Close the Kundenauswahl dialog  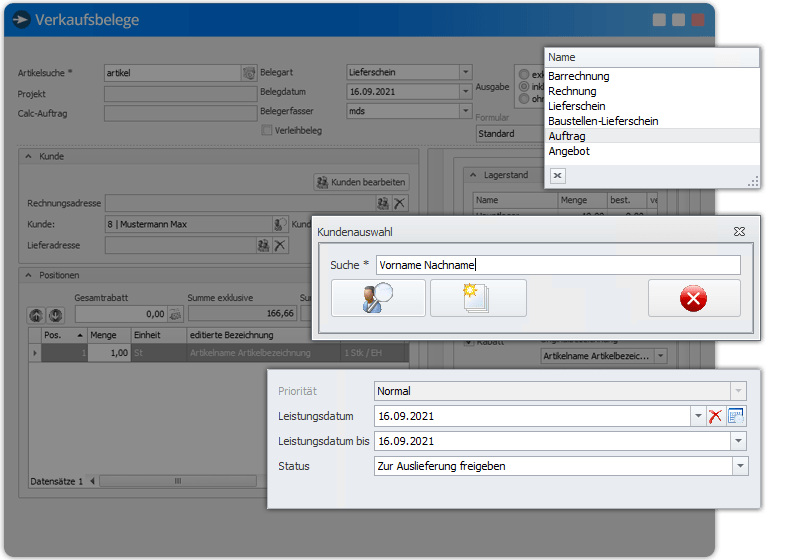click(739, 232)
